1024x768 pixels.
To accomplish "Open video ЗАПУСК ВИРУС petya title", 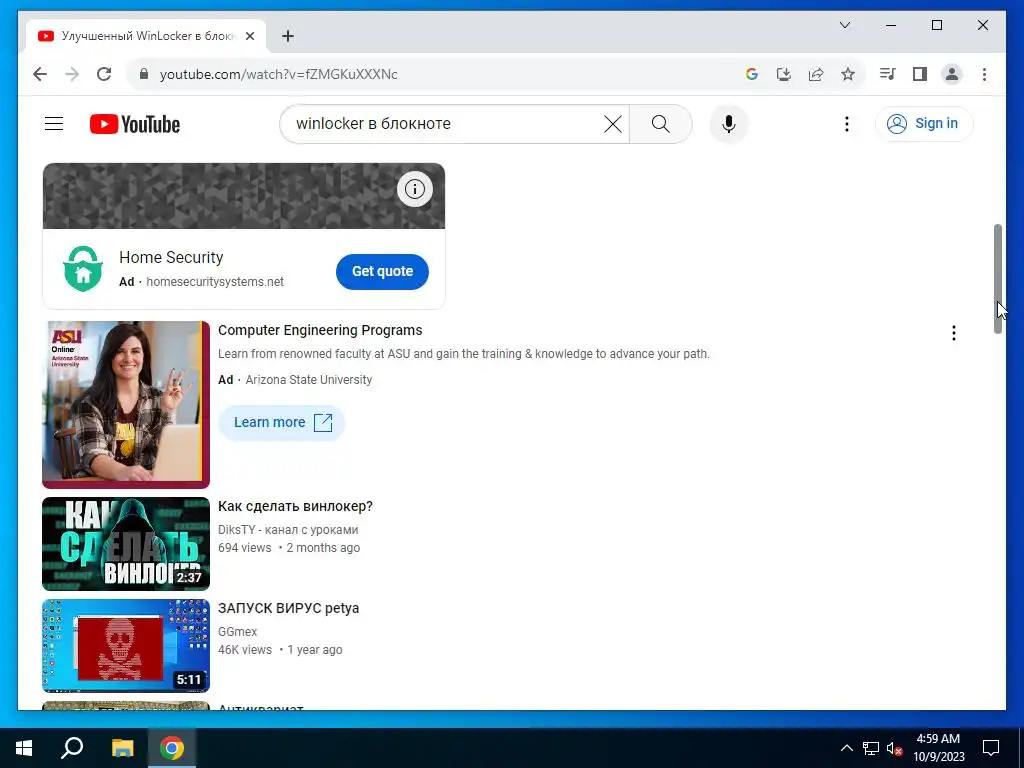I will [x=289, y=608].
